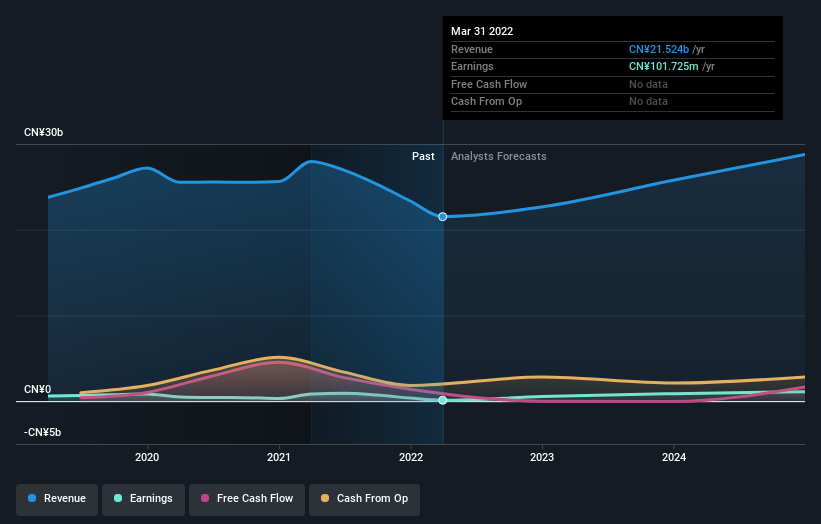821x524 pixels.
Task: Click 'No data' in the Cash From Op row
Action: pos(648,102)
